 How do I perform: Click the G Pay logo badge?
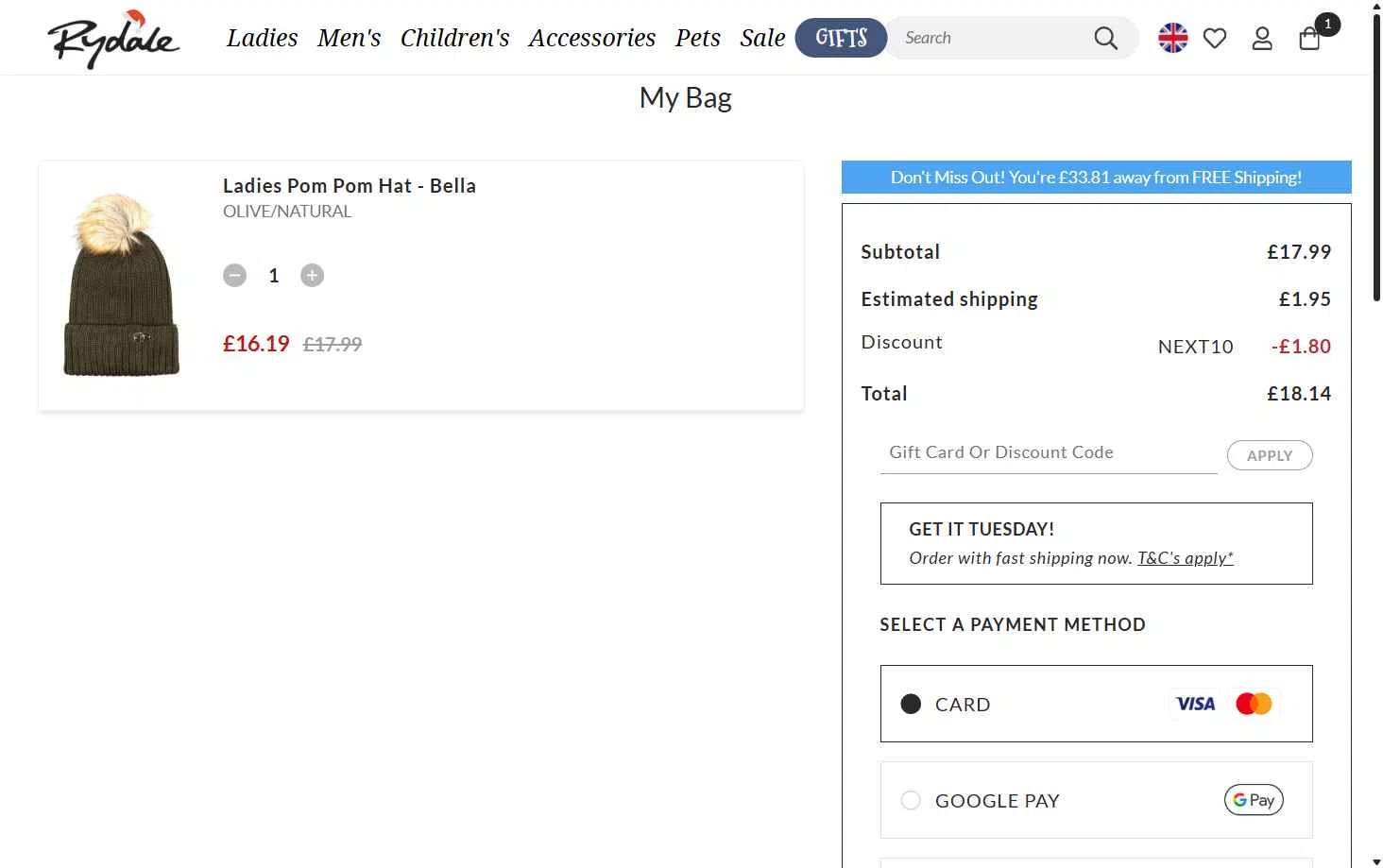[x=1254, y=800]
